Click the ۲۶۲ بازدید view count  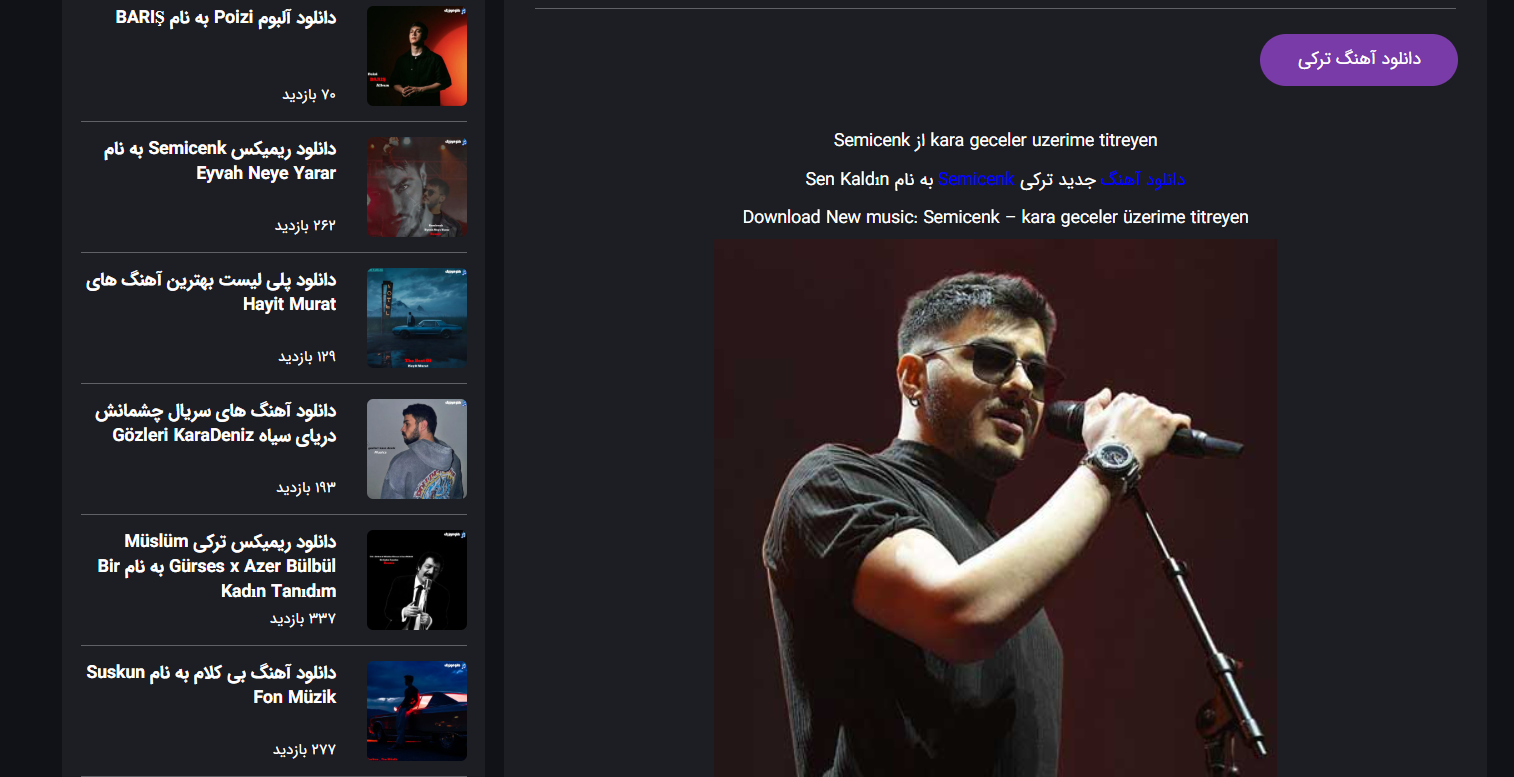(x=305, y=225)
